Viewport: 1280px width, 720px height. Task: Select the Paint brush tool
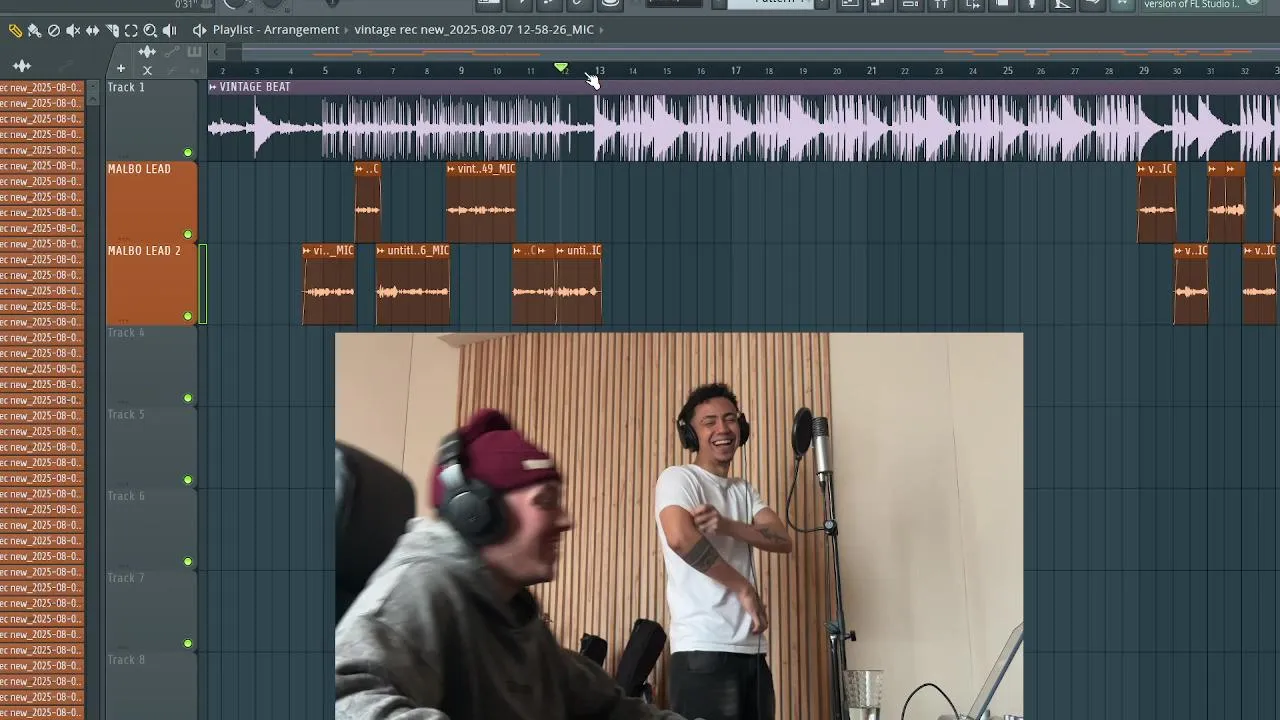(34, 30)
